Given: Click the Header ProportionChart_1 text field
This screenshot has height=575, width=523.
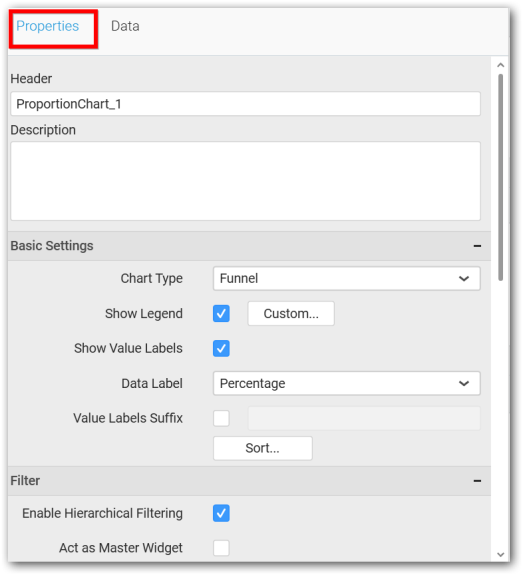Looking at the screenshot, I should click(245, 104).
